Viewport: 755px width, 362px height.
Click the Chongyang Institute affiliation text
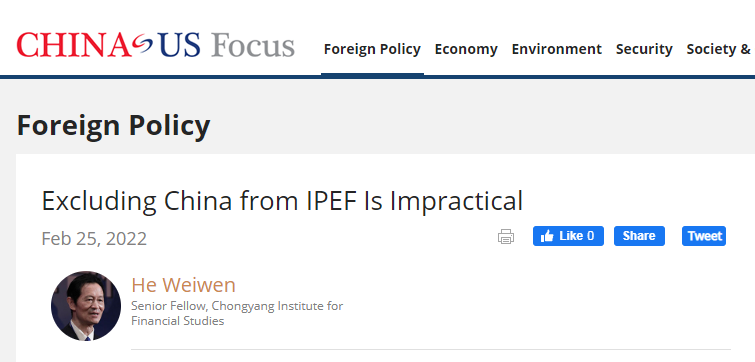237,313
